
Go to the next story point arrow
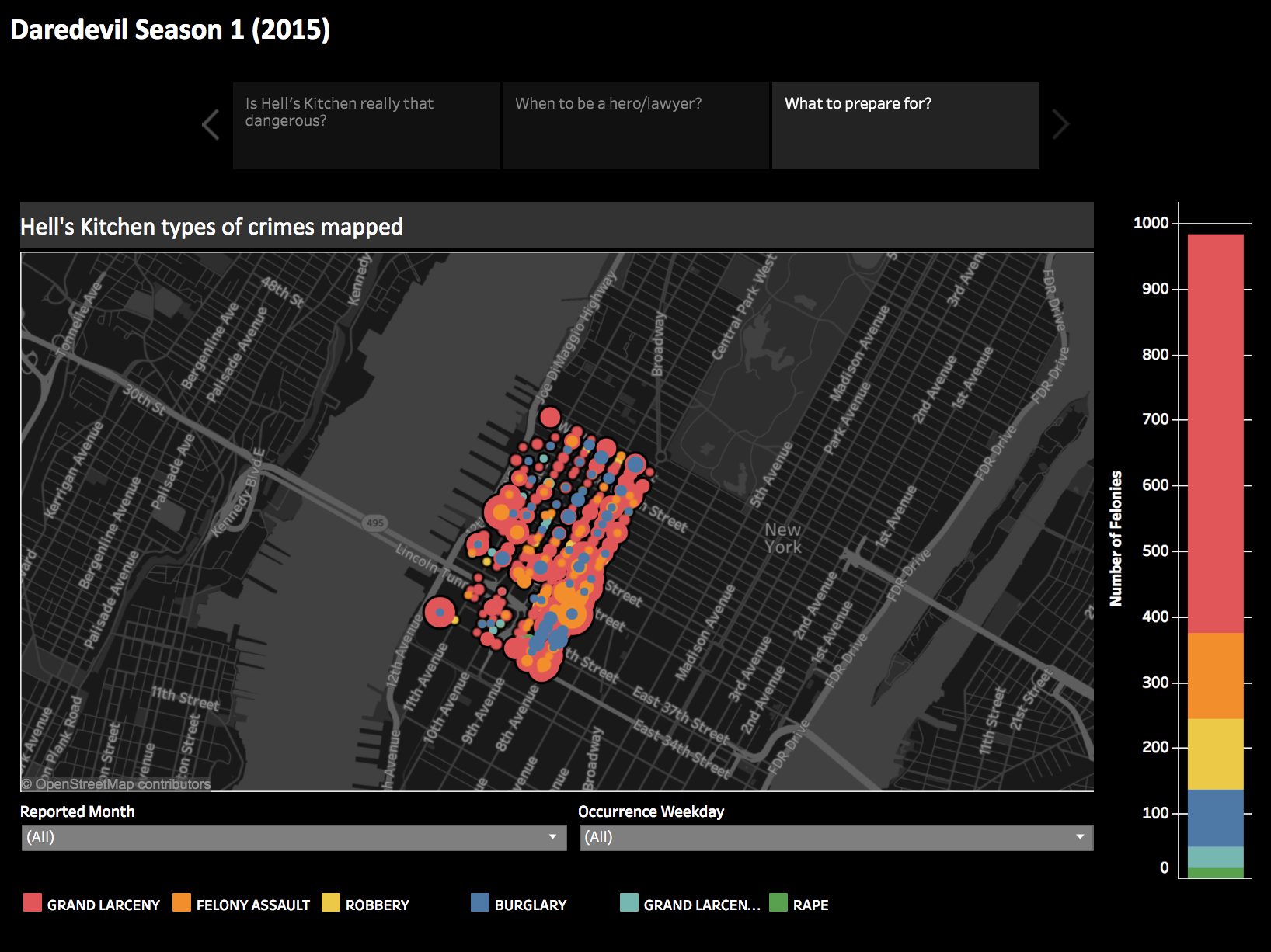[x=1060, y=124]
